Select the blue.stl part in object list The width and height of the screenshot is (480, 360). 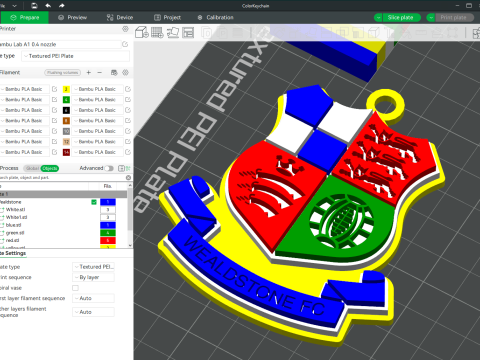click(x=13, y=225)
